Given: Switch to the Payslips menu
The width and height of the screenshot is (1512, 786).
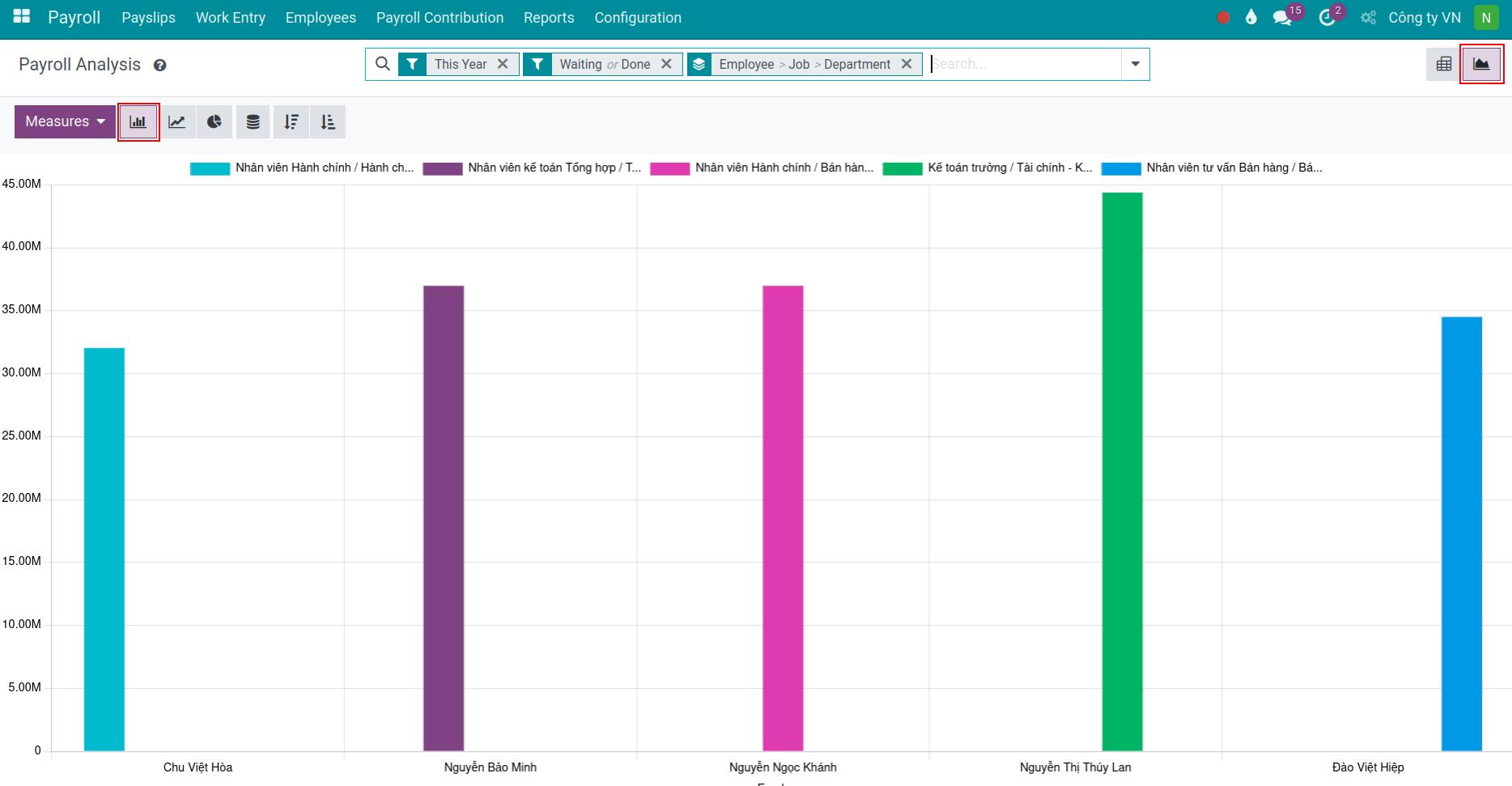Looking at the screenshot, I should [149, 17].
